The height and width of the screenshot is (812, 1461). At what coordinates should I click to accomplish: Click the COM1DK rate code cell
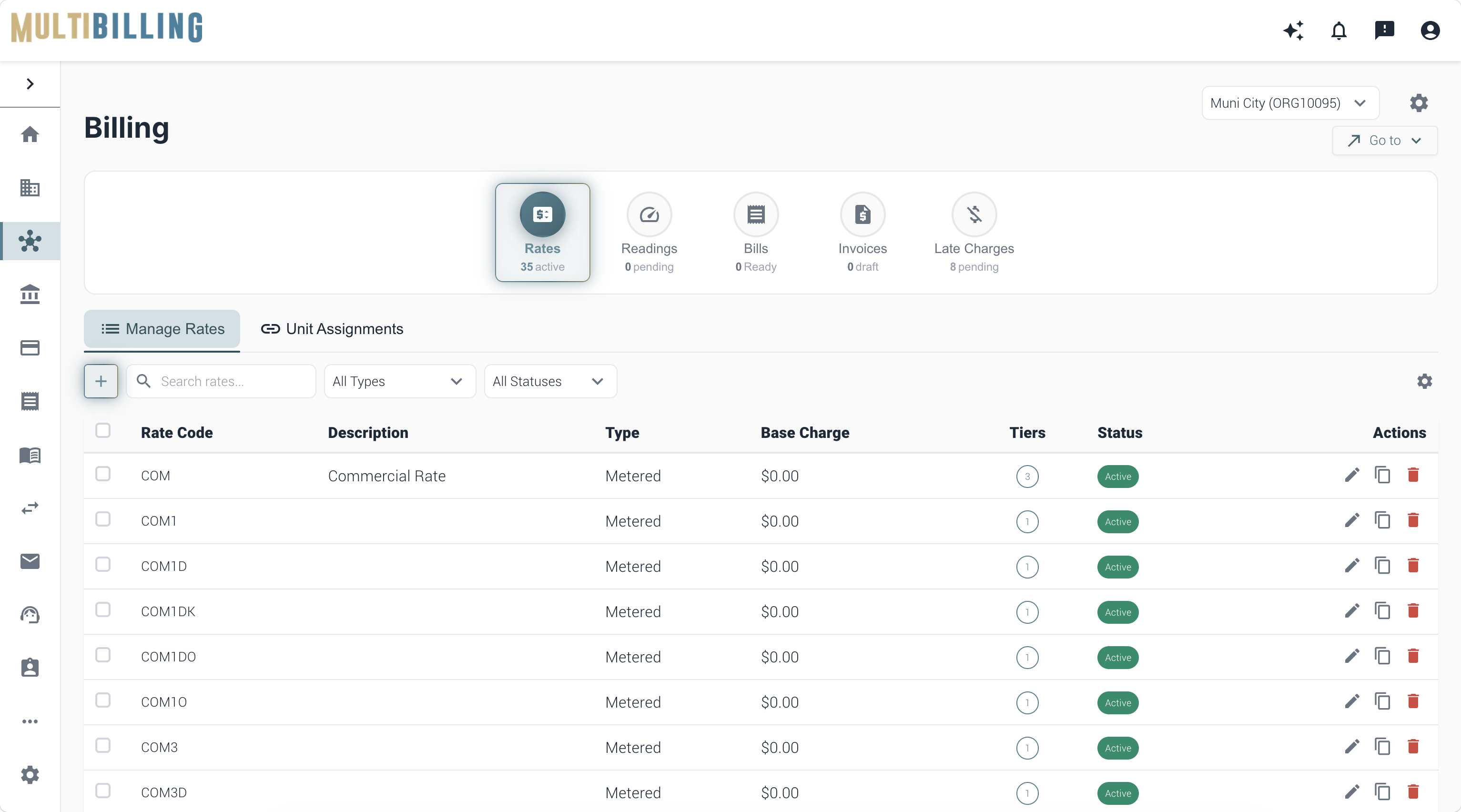168,612
